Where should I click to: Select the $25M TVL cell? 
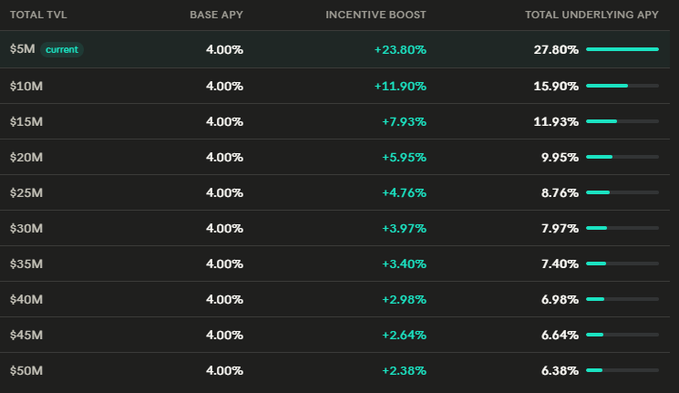[x=26, y=193]
